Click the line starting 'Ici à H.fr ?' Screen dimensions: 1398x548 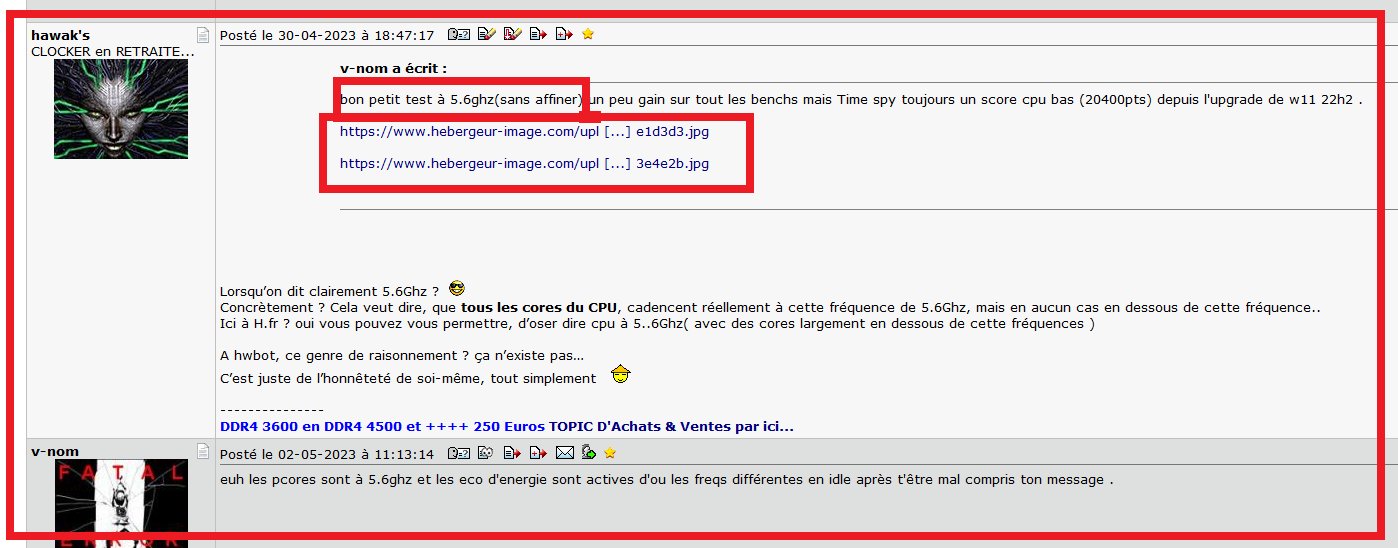(657, 323)
